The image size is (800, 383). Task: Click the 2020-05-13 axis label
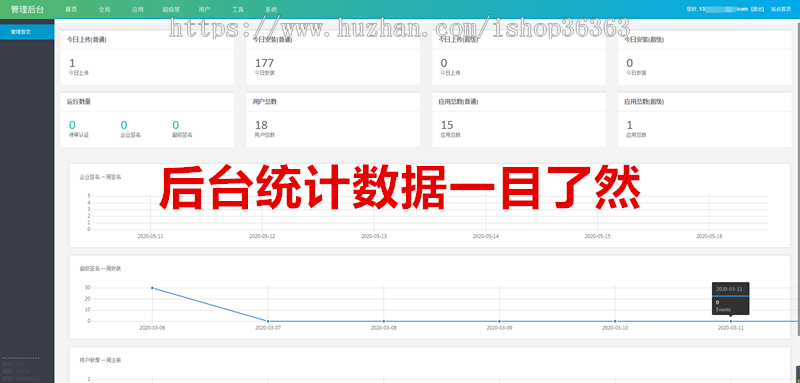(x=374, y=237)
